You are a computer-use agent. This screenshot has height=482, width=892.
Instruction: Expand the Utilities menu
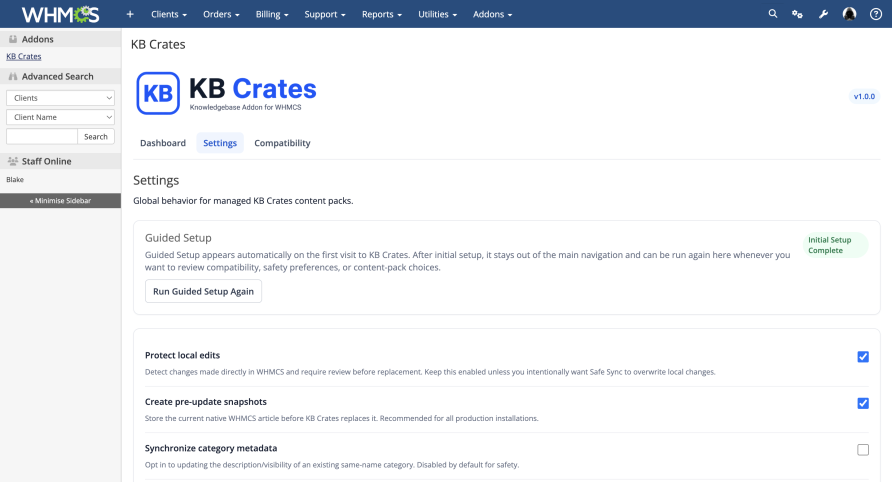[x=437, y=14]
